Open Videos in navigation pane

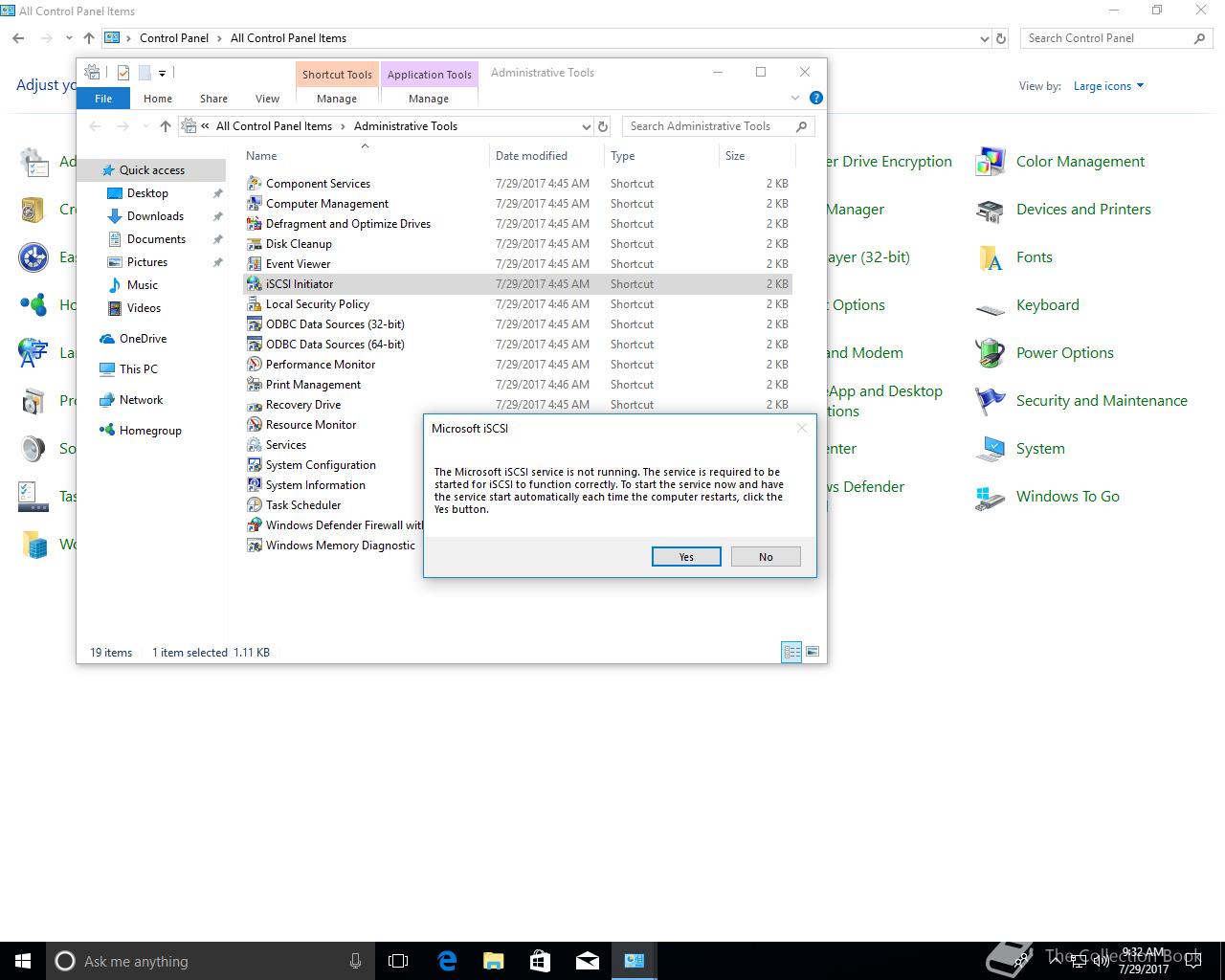click(144, 308)
